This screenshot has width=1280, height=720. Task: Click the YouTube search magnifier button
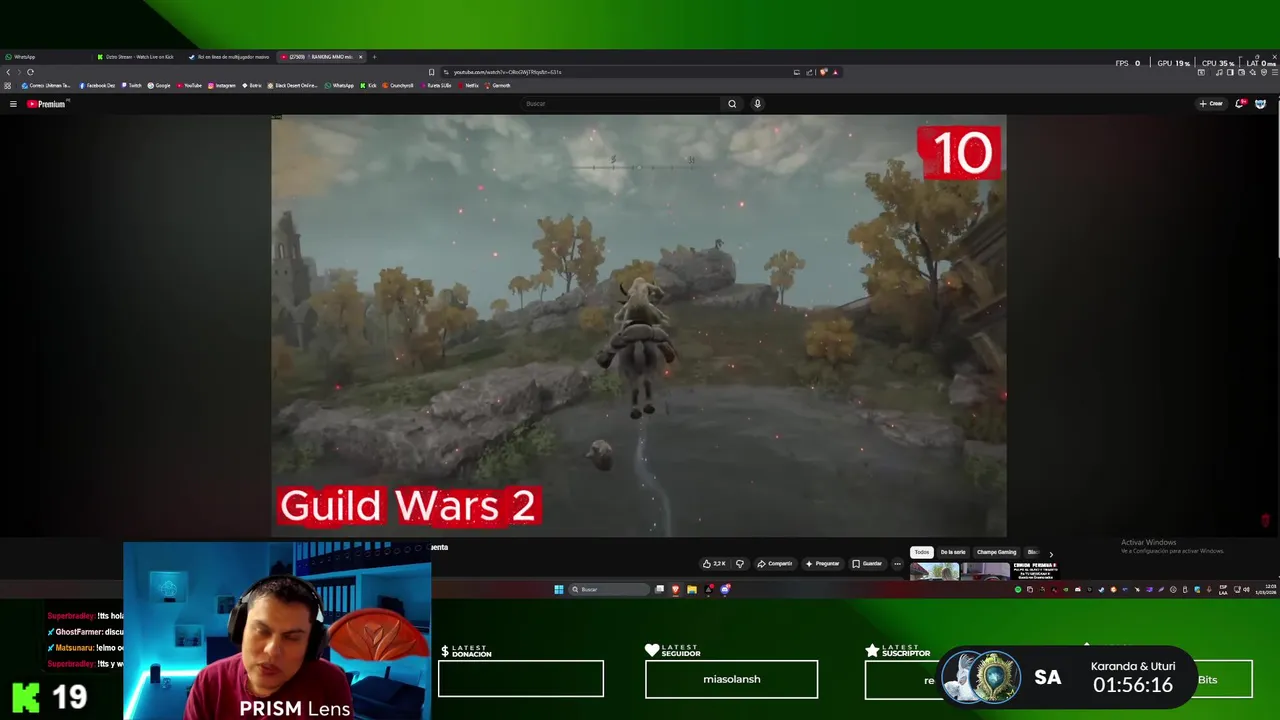[732, 104]
